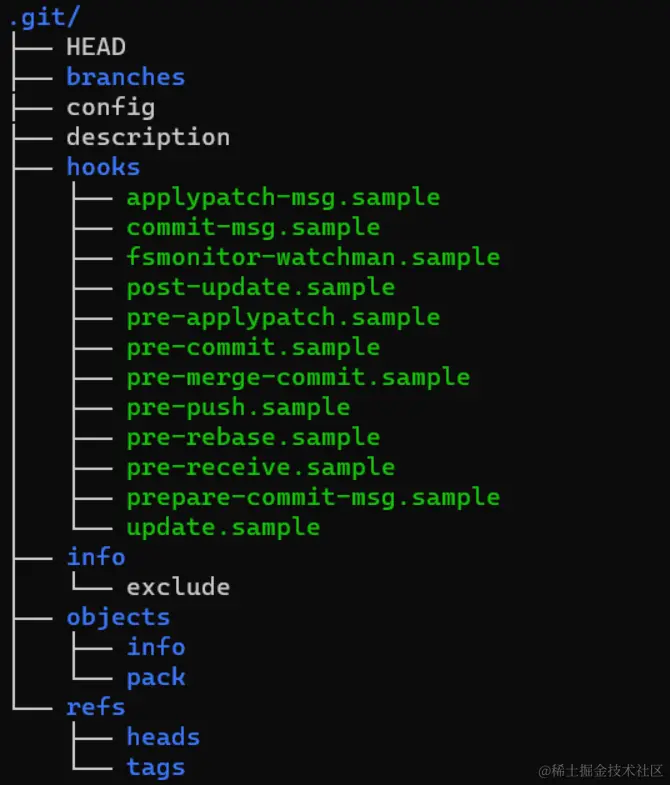The image size is (670, 785).
Task: Select the pre-commit.sample file
Action: click(x=253, y=347)
